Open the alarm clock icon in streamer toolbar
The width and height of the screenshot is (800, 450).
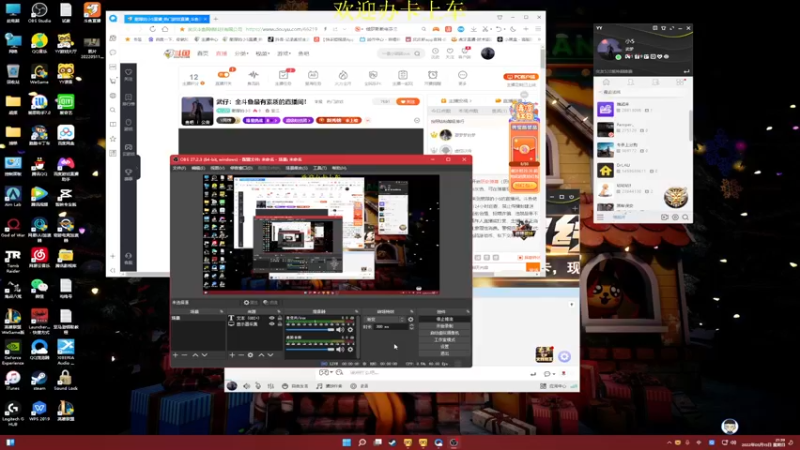tap(433, 77)
